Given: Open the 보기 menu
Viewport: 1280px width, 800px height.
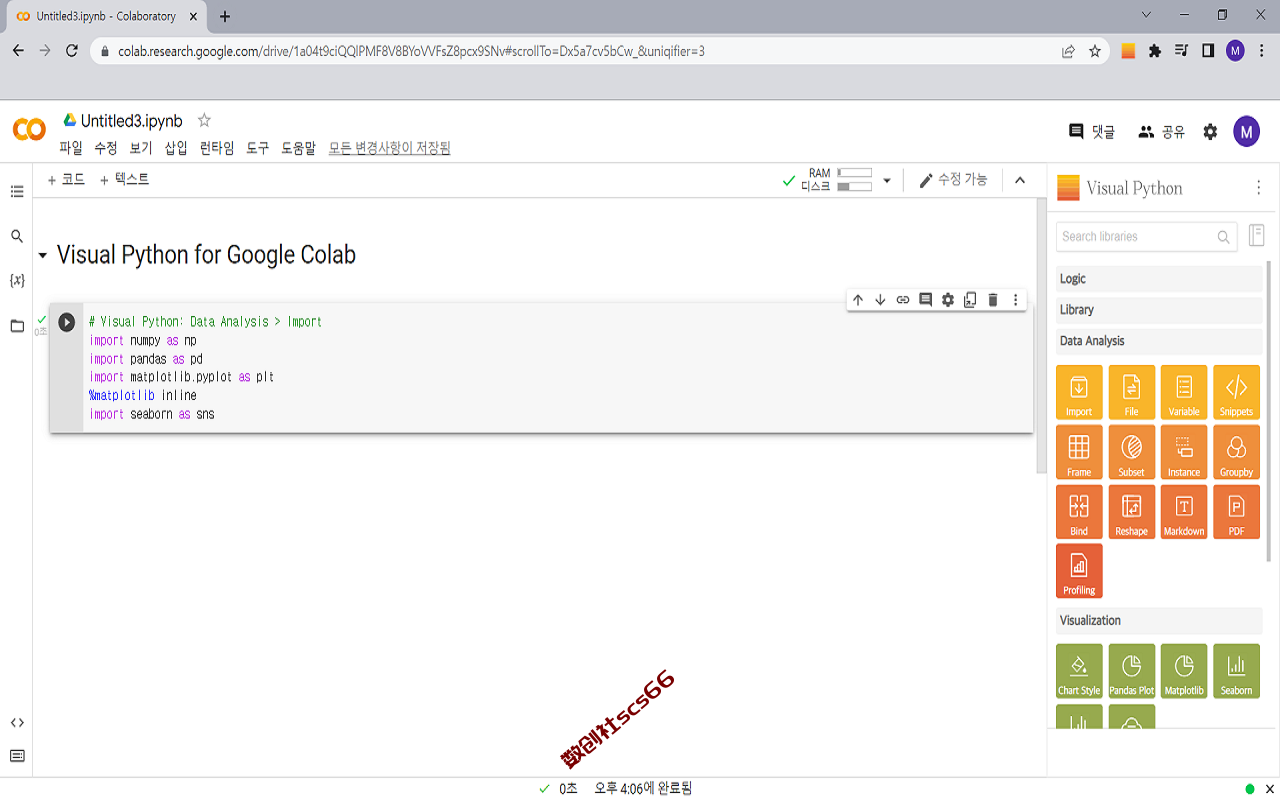Looking at the screenshot, I should (141, 148).
